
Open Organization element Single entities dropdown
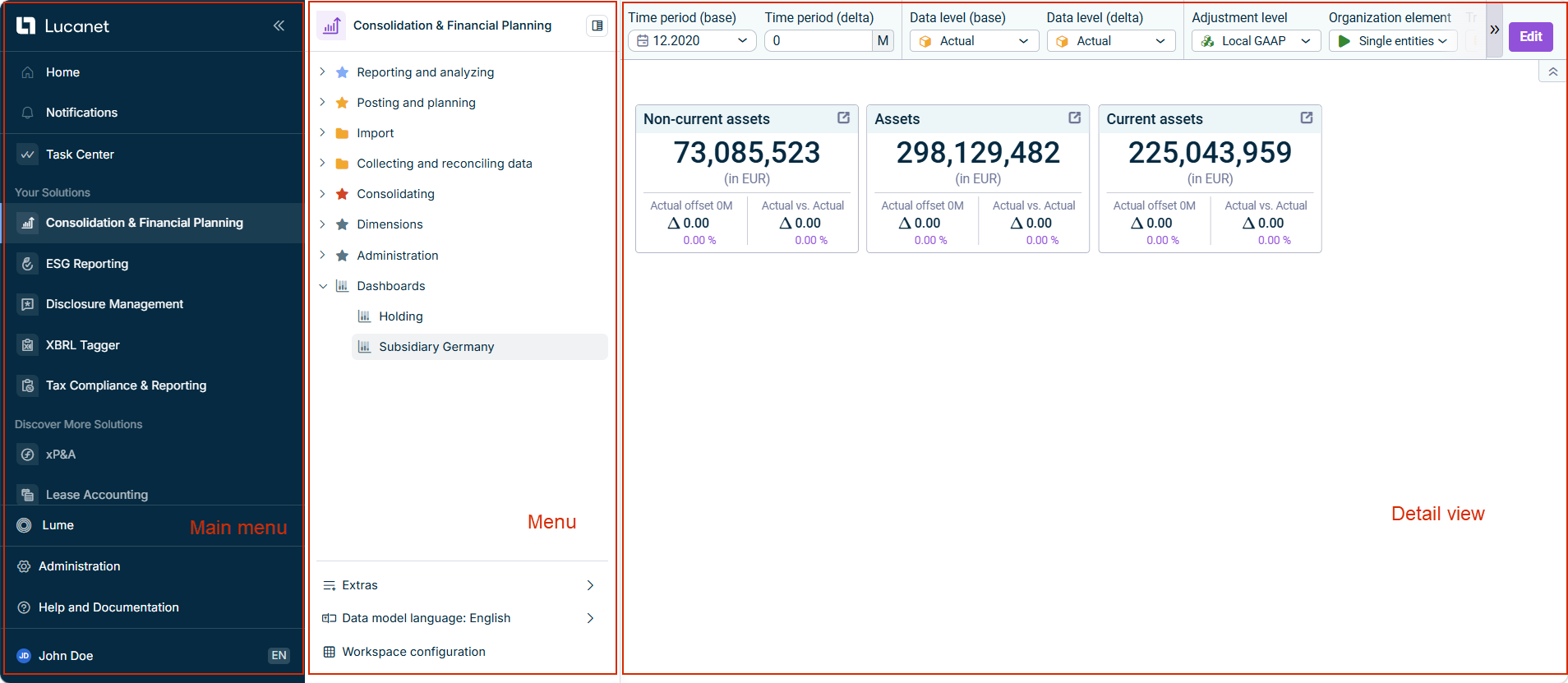[1393, 40]
